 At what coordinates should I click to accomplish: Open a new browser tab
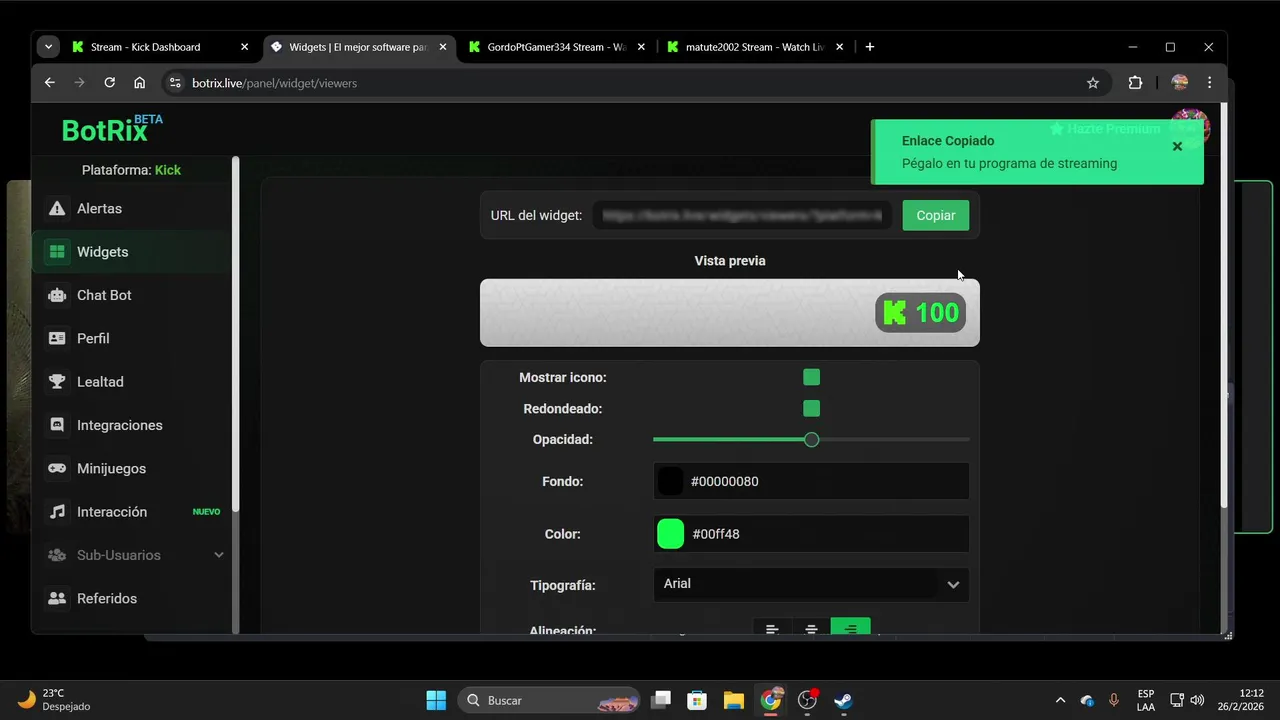pyautogui.click(x=870, y=47)
